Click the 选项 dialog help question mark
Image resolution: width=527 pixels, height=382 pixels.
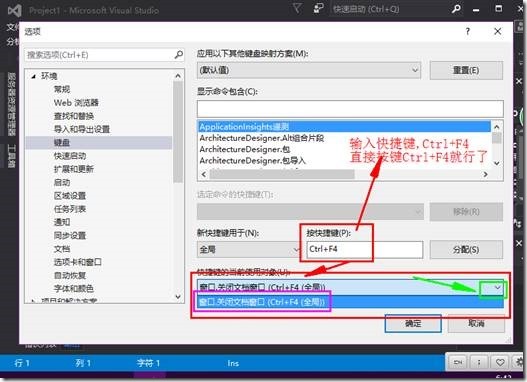tap(468, 32)
